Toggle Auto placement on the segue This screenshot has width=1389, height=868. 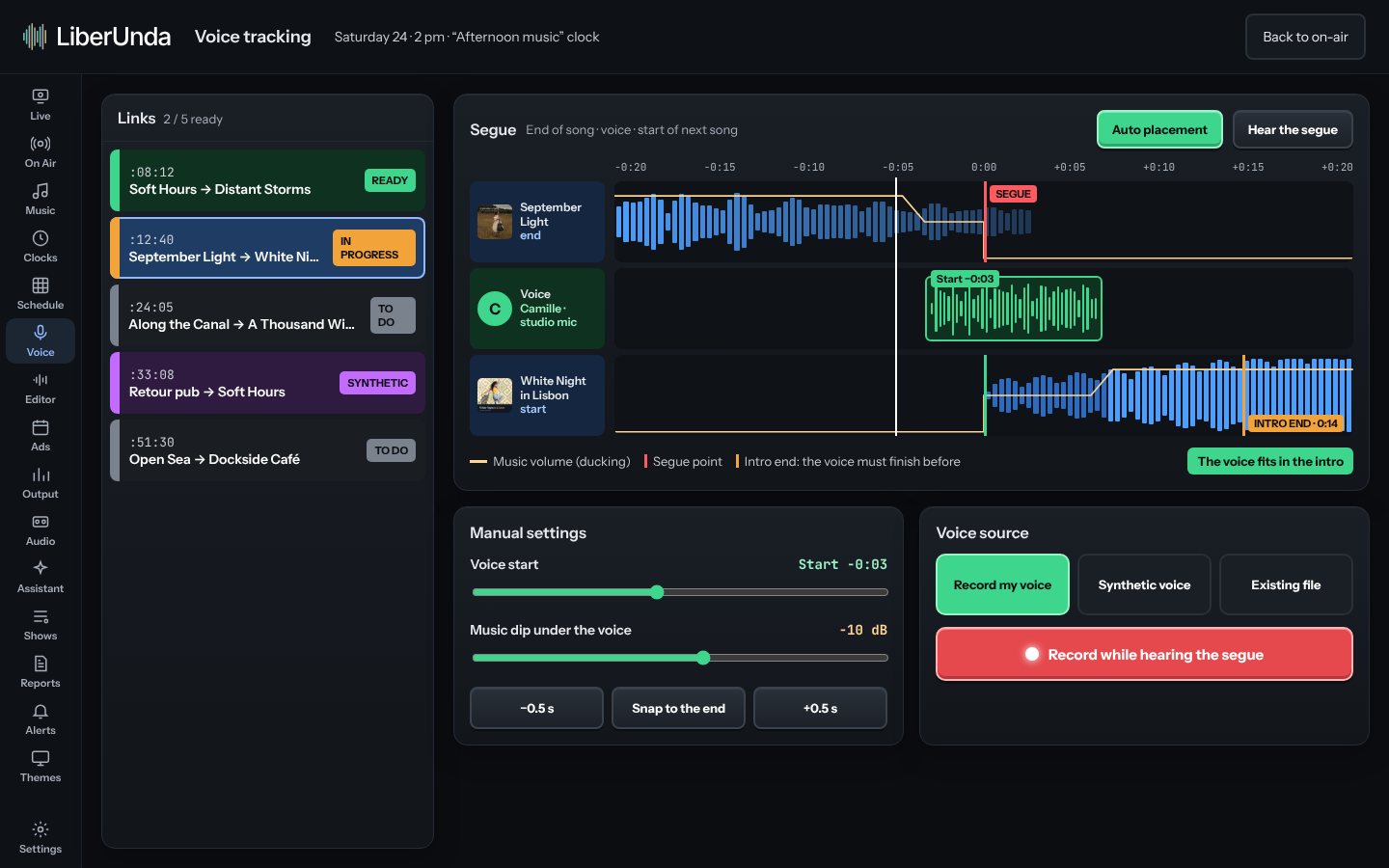click(1159, 129)
